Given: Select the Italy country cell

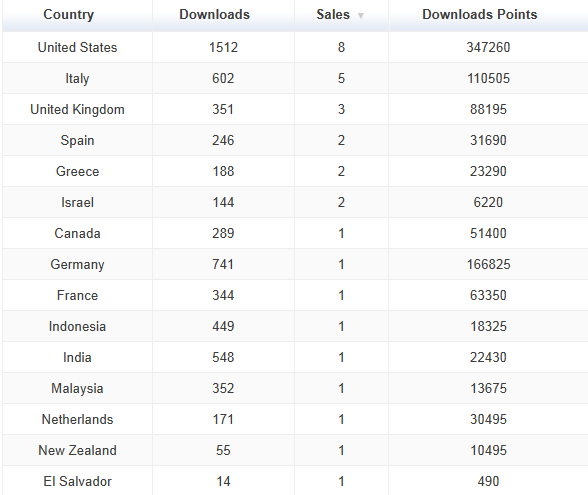Looking at the screenshot, I should point(77,78).
